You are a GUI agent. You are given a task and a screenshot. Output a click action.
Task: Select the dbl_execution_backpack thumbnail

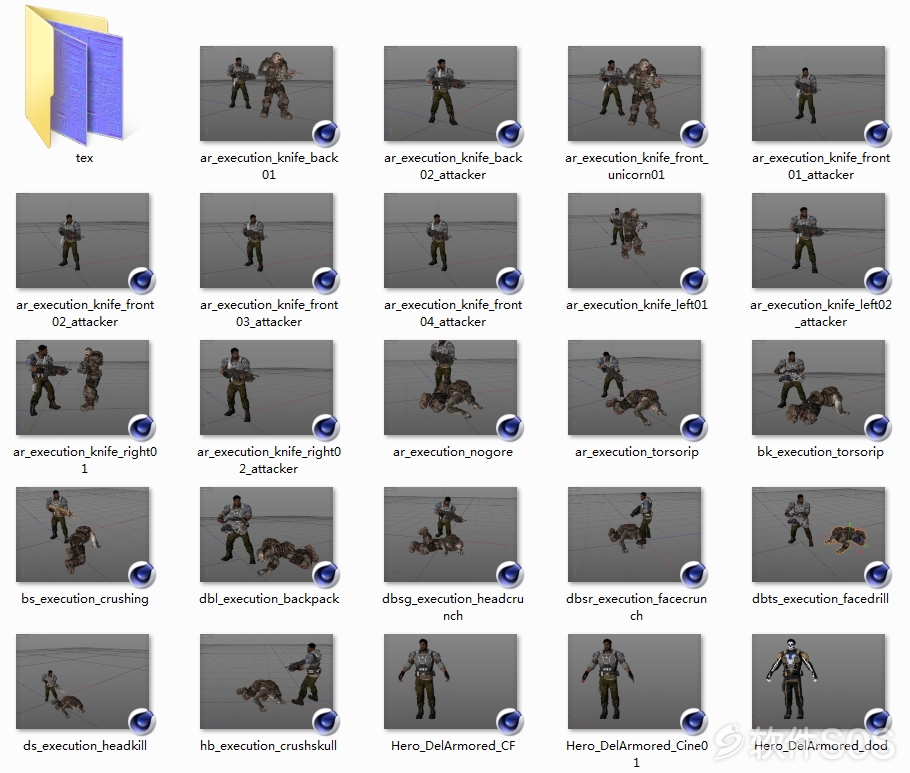[267, 534]
